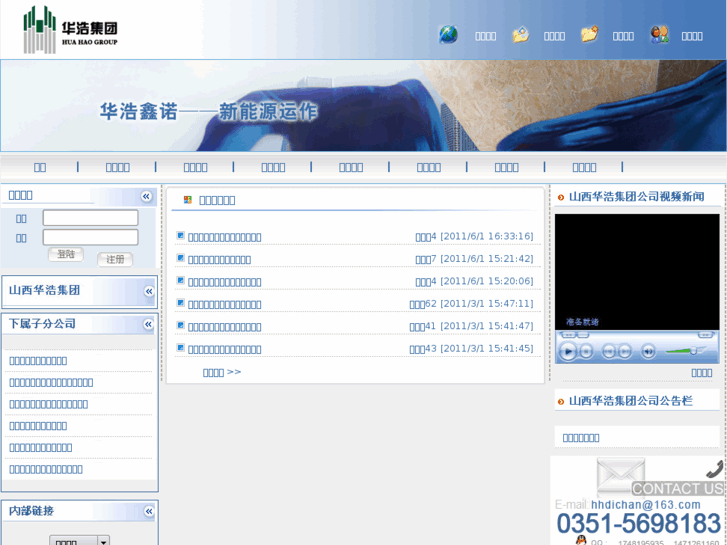Viewport: 727px width, 545px height.
Task: Click the phone number 0351-5698183
Action: pos(639,524)
